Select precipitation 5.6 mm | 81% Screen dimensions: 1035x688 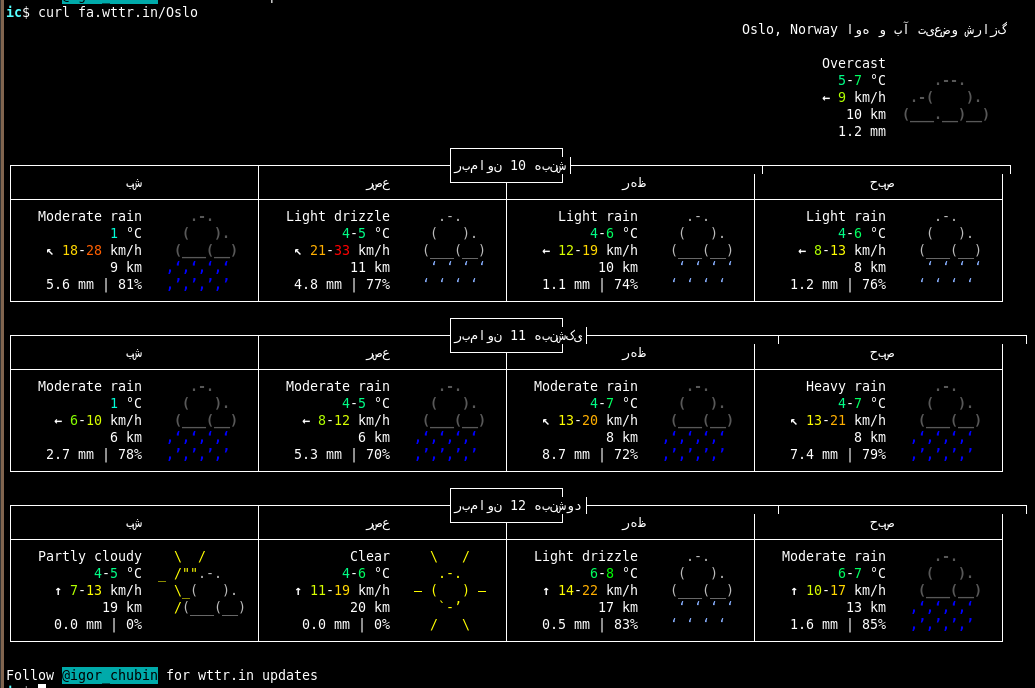coord(94,285)
